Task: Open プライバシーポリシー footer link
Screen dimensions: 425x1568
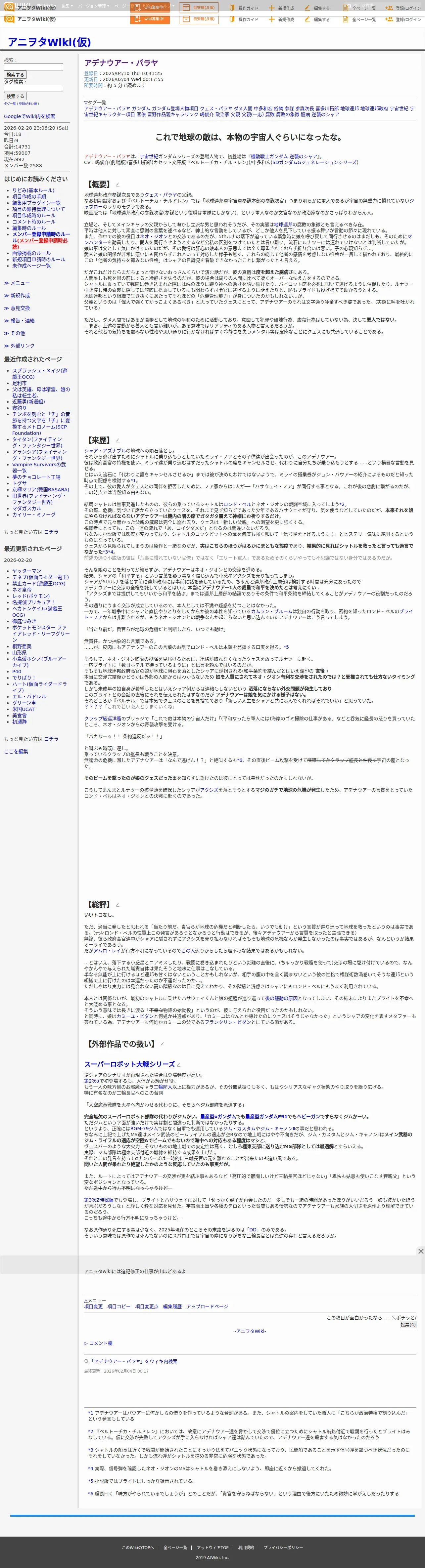Action: 283,1543
